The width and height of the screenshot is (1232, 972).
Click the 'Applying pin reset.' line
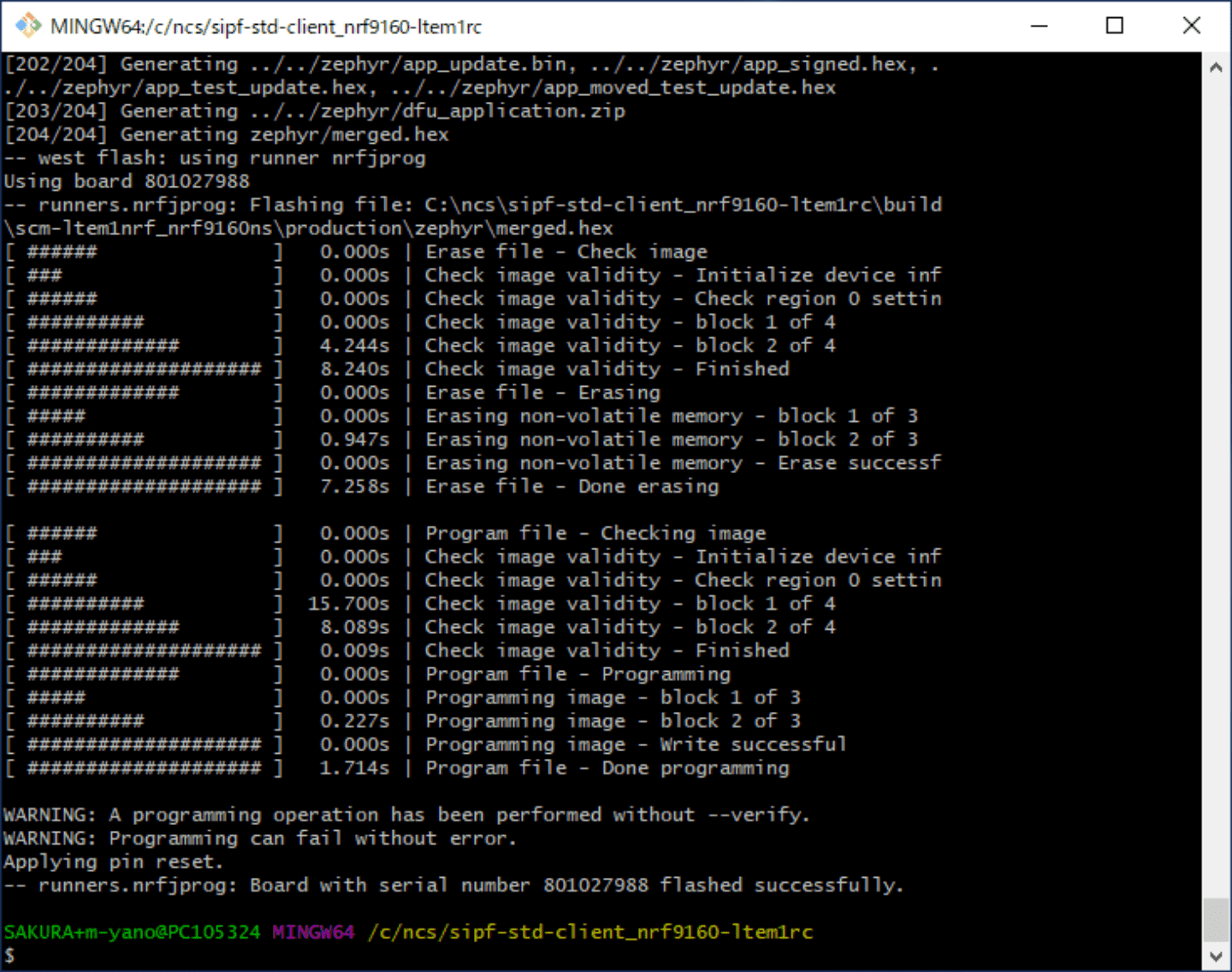[x=113, y=862]
